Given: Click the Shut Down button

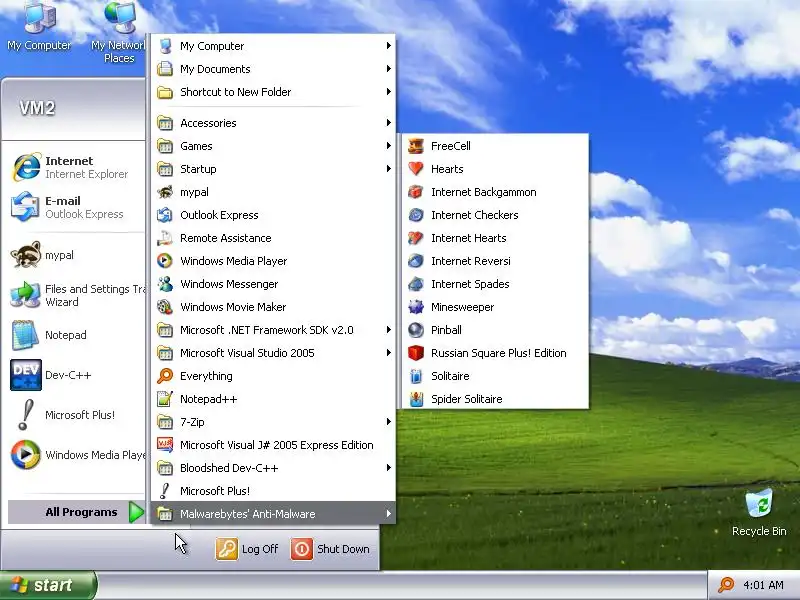Looking at the screenshot, I should pos(331,549).
